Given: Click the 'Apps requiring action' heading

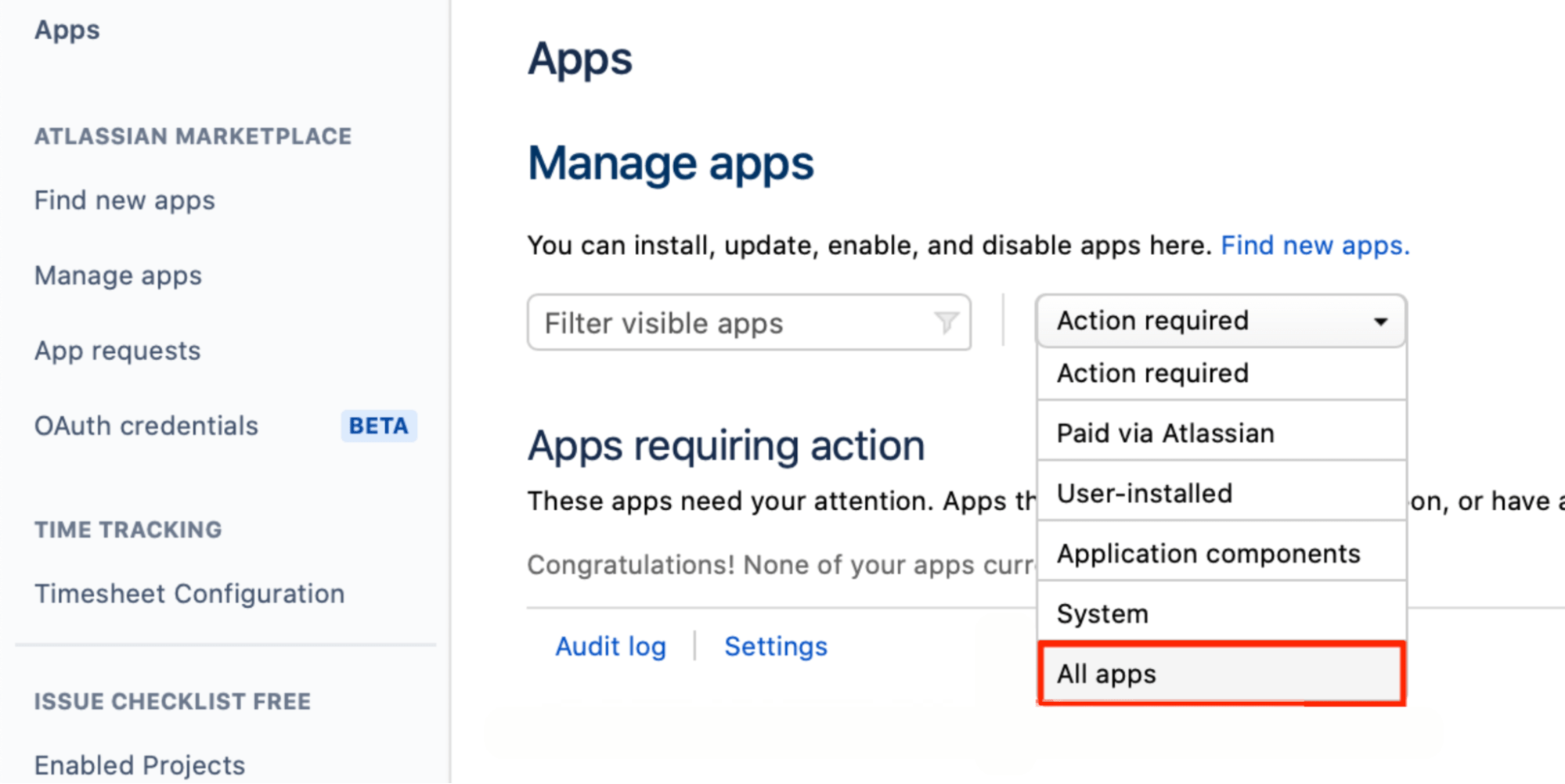Looking at the screenshot, I should 727,446.
